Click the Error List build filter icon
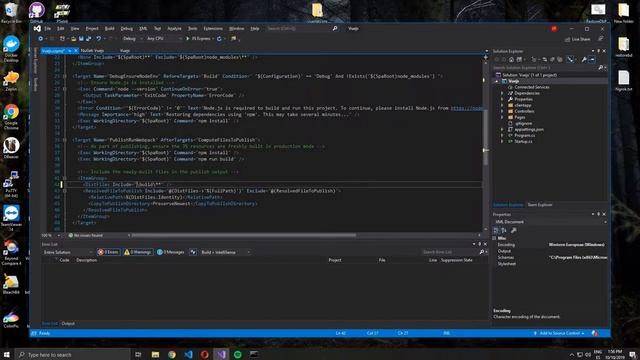The height and width of the screenshot is (360, 640). tap(193, 252)
